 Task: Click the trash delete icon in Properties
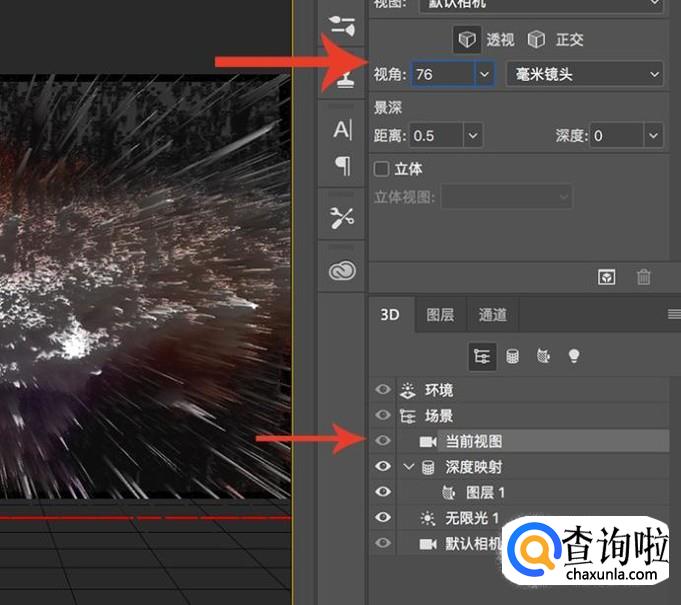[643, 277]
